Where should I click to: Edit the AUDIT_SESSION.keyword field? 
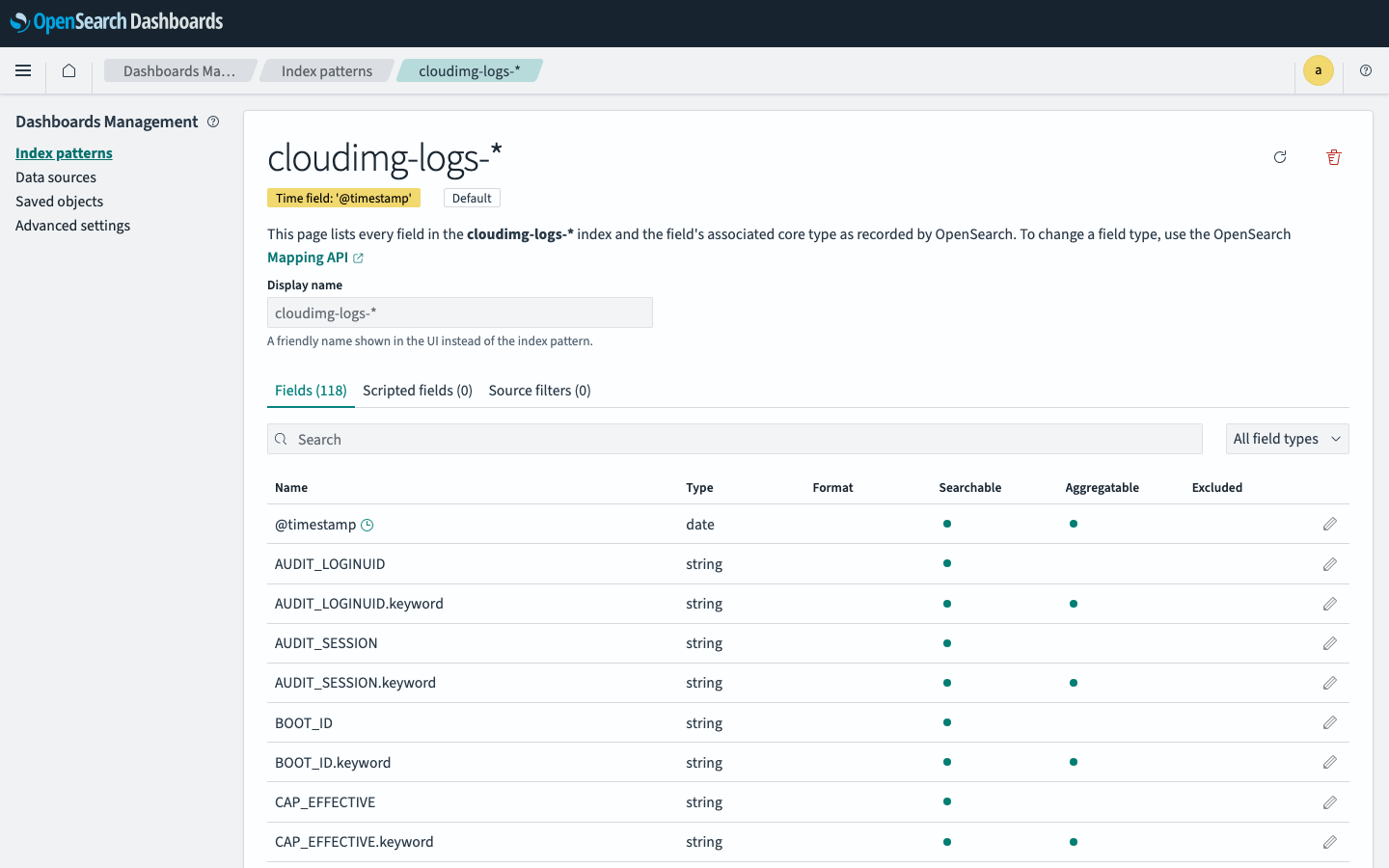[x=1330, y=683]
